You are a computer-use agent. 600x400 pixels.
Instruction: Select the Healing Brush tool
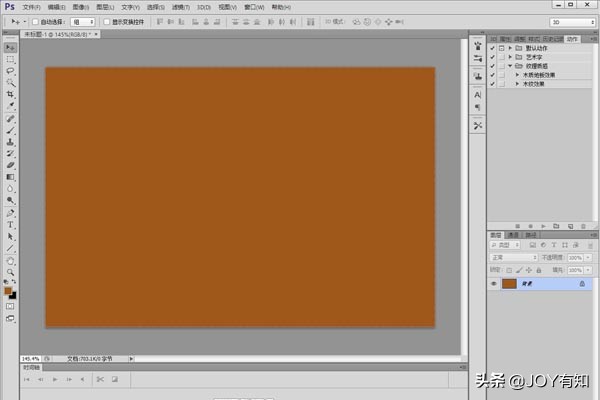10,119
